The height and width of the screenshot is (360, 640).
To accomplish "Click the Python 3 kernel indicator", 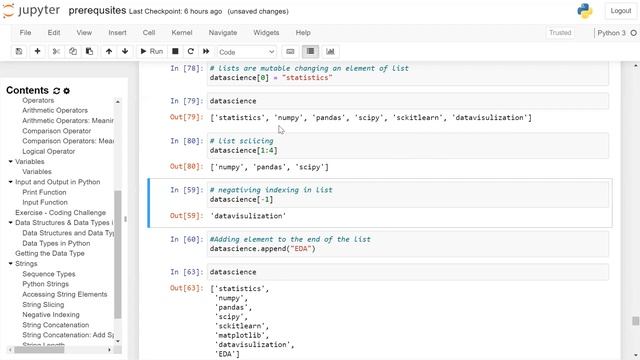I will click(x=611, y=33).
